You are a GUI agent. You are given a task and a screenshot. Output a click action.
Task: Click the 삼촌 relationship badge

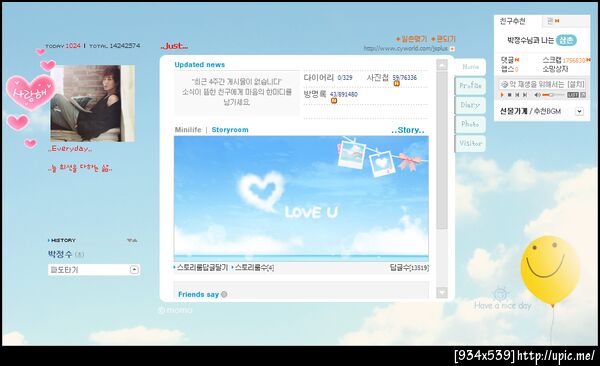(x=566, y=40)
